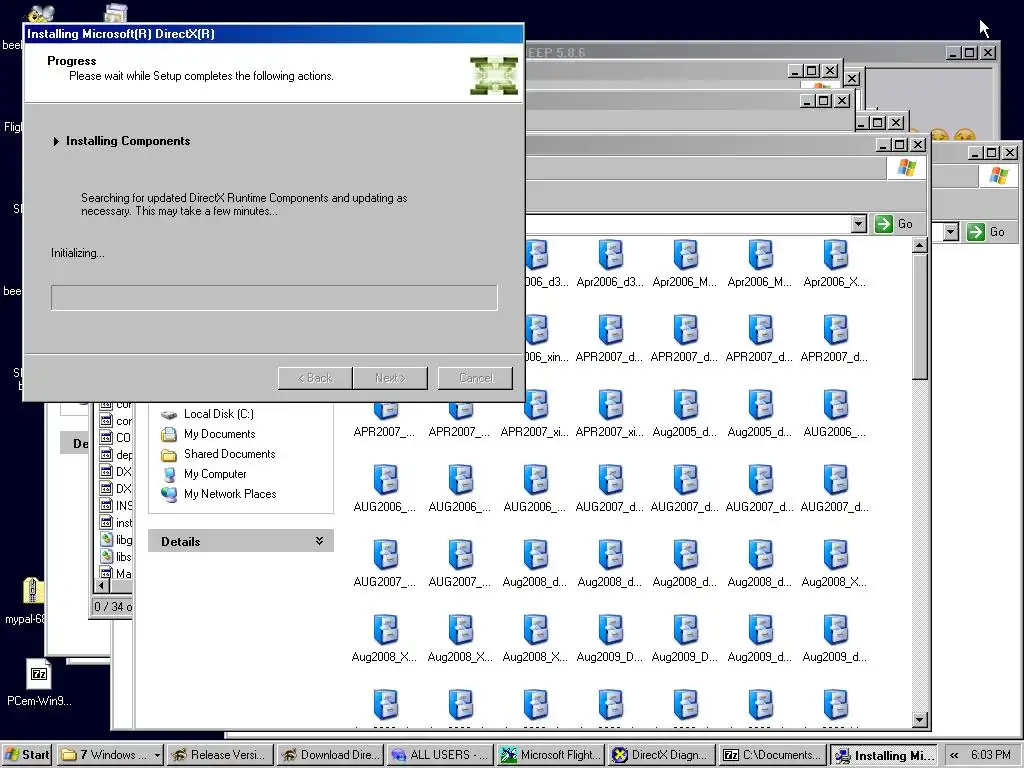The image size is (1024, 768).
Task: Click Windows logo throbber in rightmost background window
Action: (998, 176)
